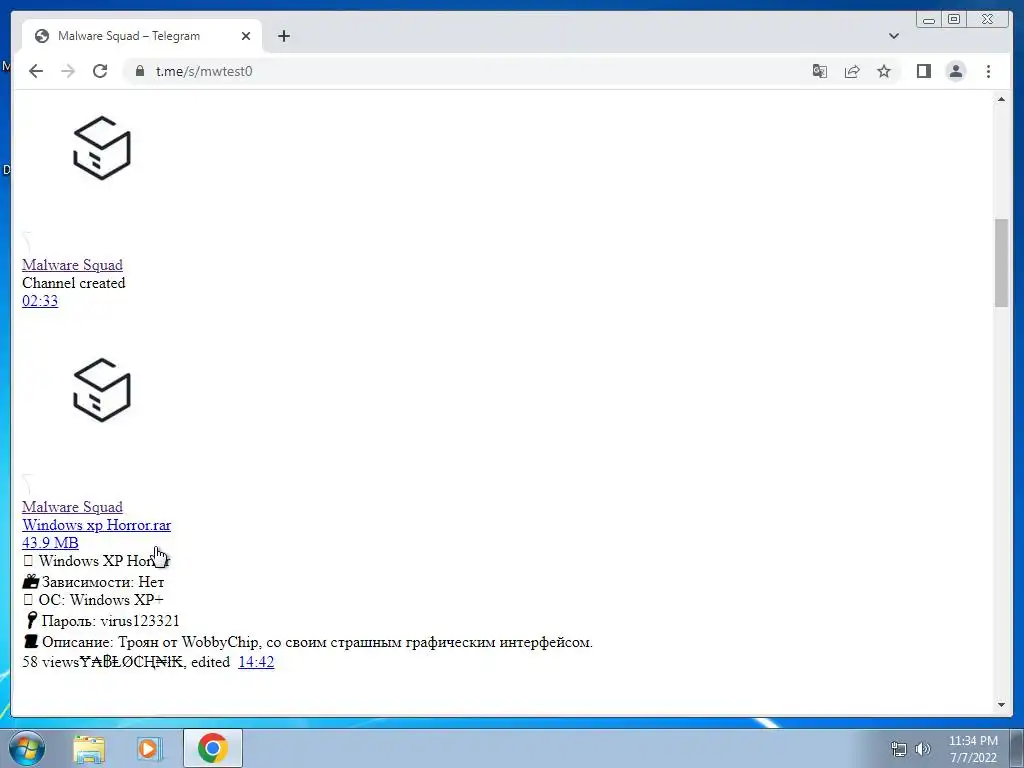The image size is (1024, 768).
Task: Open a new tab with the plus button
Action: tap(283, 36)
